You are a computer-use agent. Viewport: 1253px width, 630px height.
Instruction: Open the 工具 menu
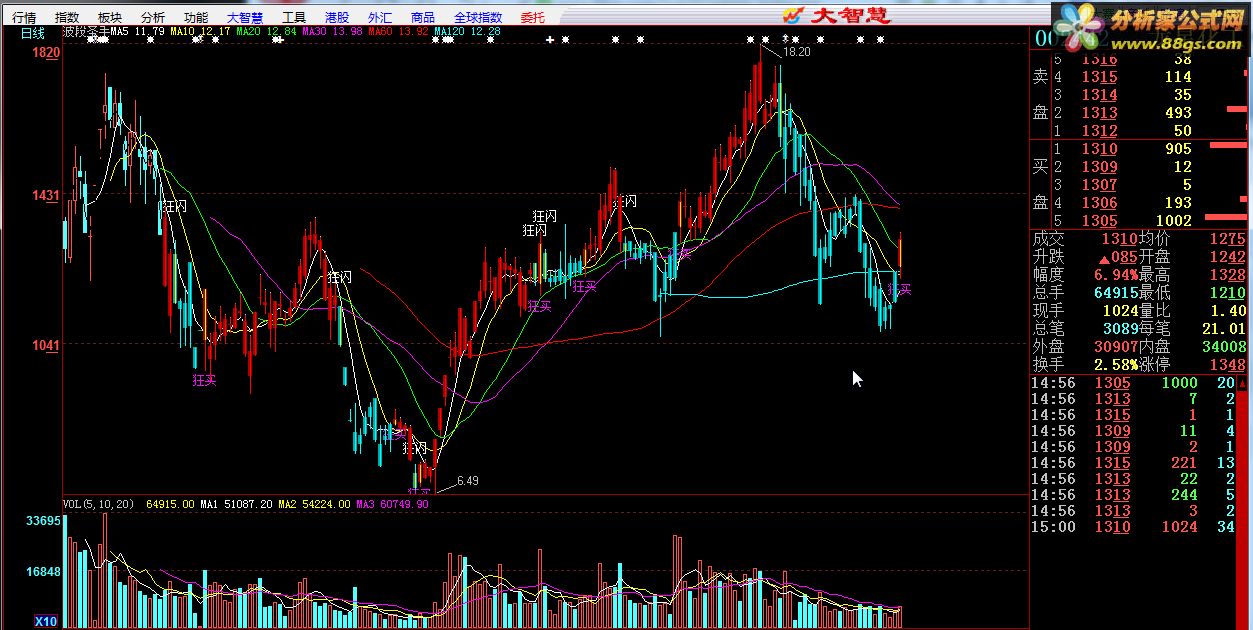[294, 17]
